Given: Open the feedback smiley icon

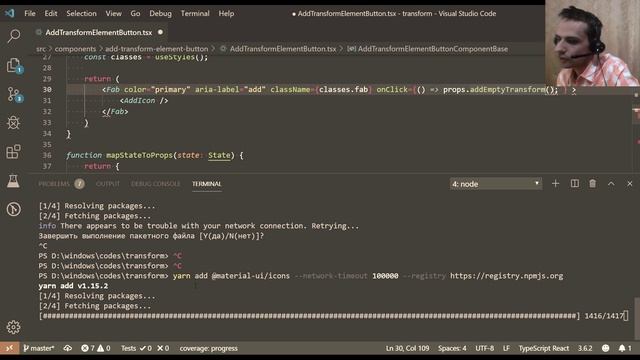Looking at the screenshot, I should pos(606,348).
